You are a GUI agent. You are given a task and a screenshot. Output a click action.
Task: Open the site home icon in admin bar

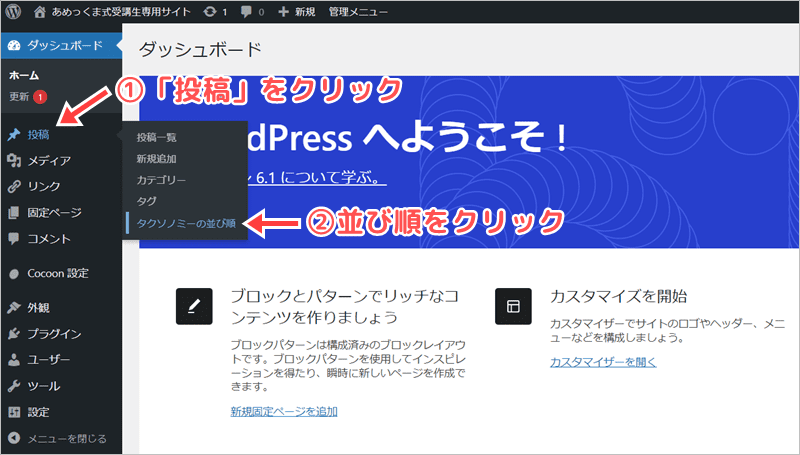tap(40, 12)
